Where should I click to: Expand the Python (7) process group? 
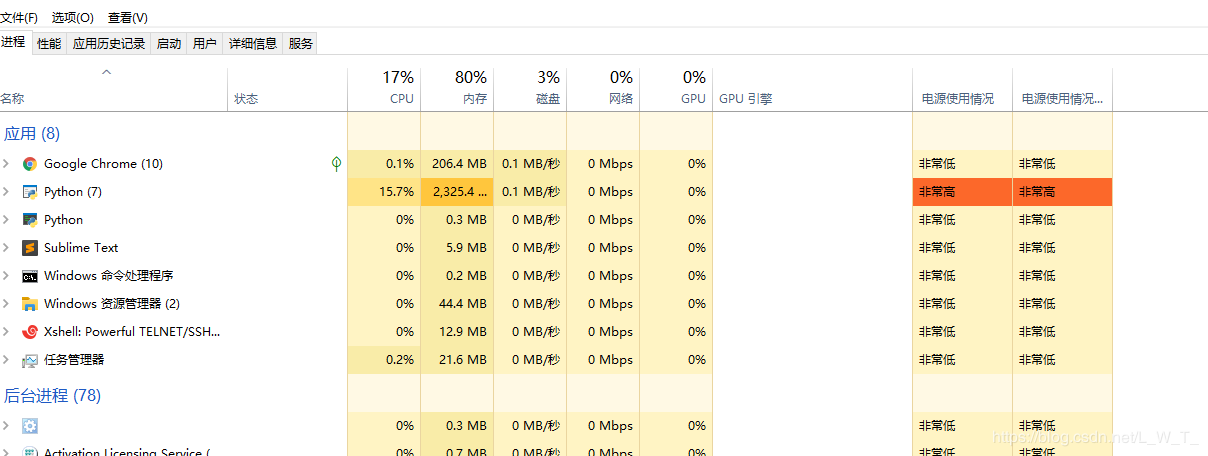[7, 192]
